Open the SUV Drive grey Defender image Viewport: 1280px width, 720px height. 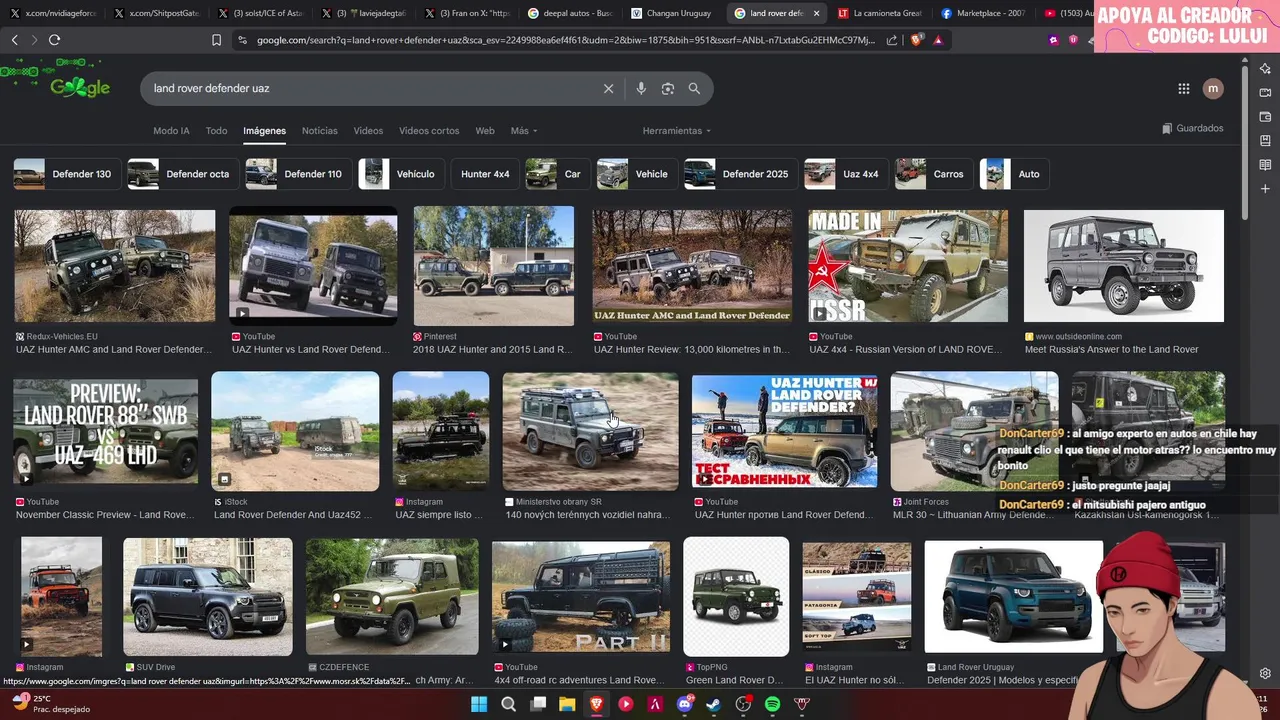click(x=208, y=597)
